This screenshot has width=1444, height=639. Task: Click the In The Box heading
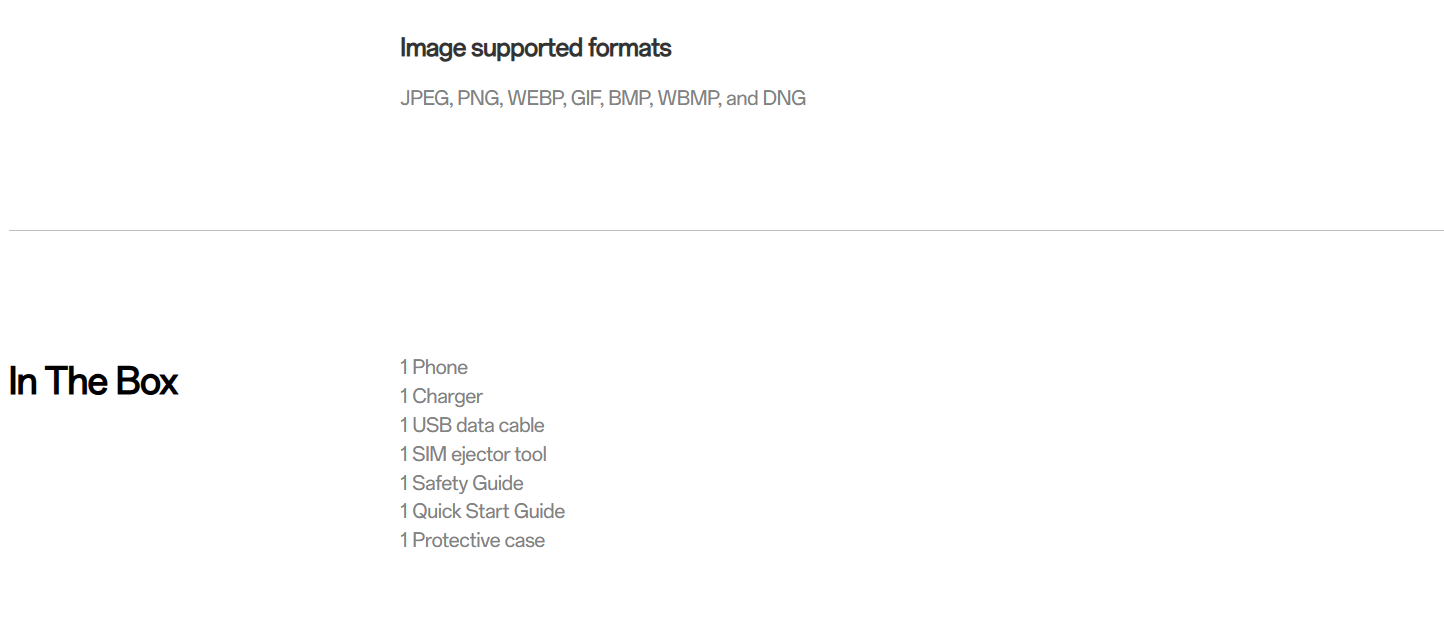point(93,381)
